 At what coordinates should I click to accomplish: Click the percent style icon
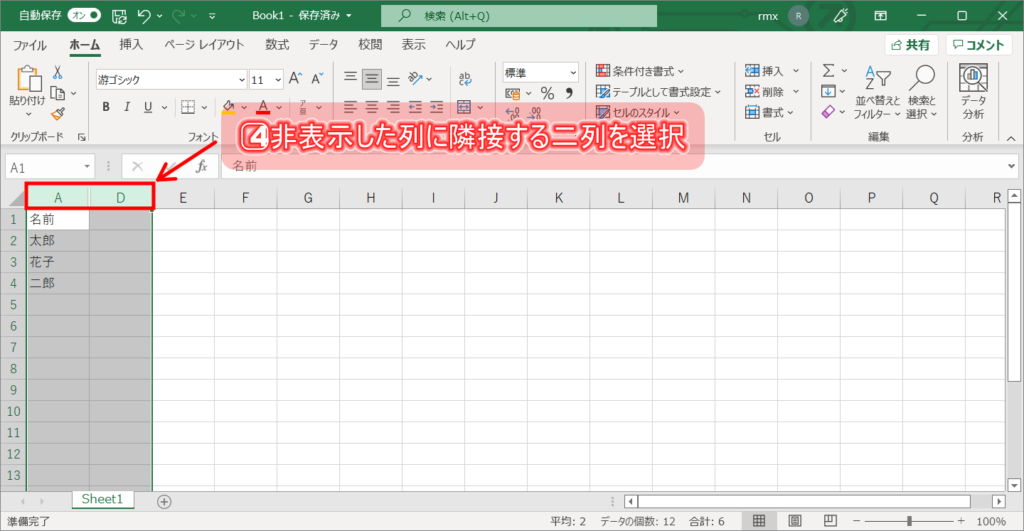(x=547, y=93)
